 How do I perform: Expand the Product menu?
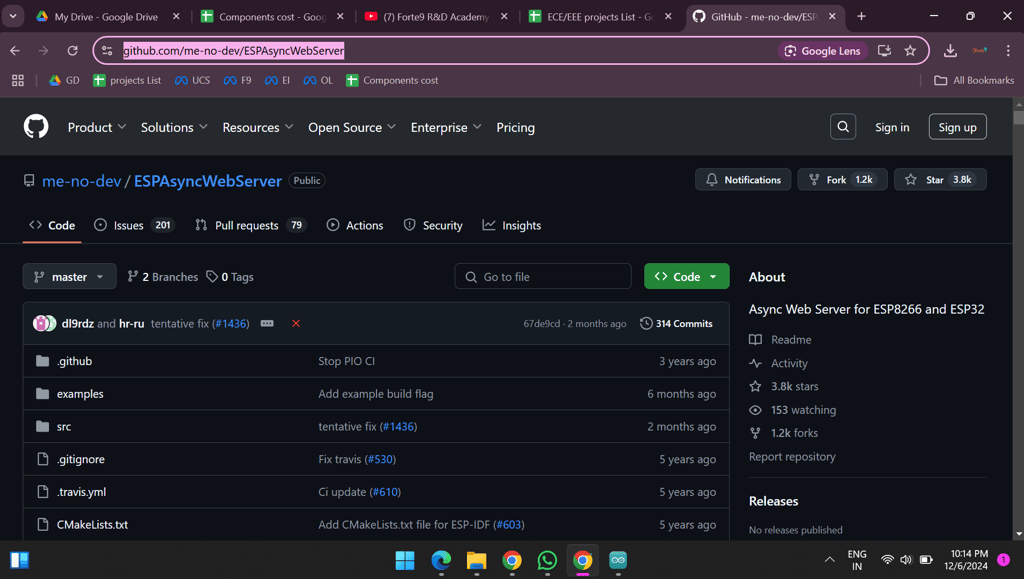click(x=97, y=127)
